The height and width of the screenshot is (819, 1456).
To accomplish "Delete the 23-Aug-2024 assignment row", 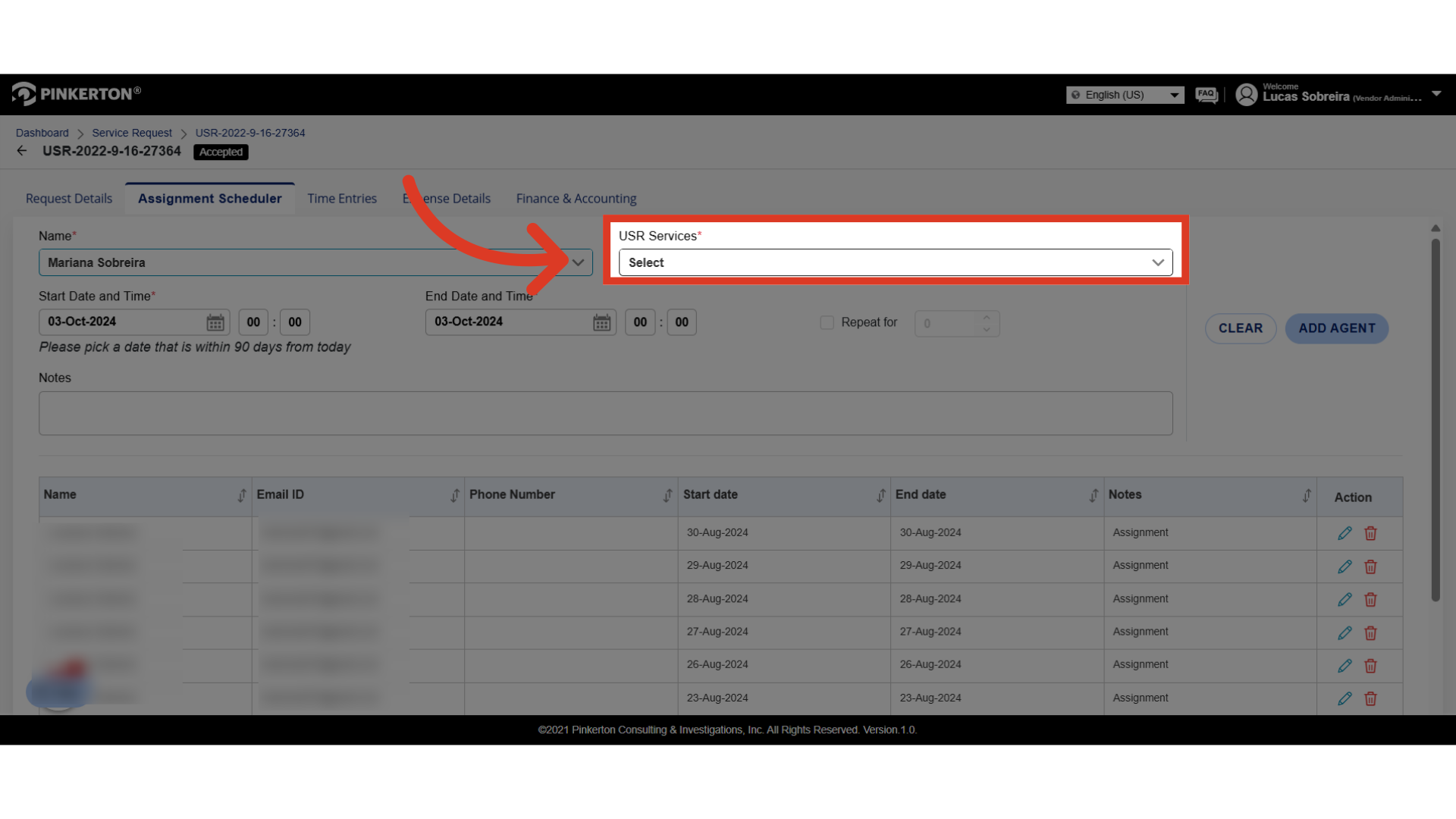I will [1370, 698].
